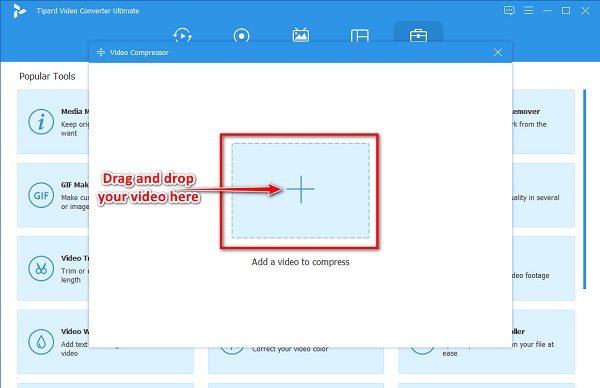
Task: Click the Media Metadata info icon
Action: click(x=41, y=122)
